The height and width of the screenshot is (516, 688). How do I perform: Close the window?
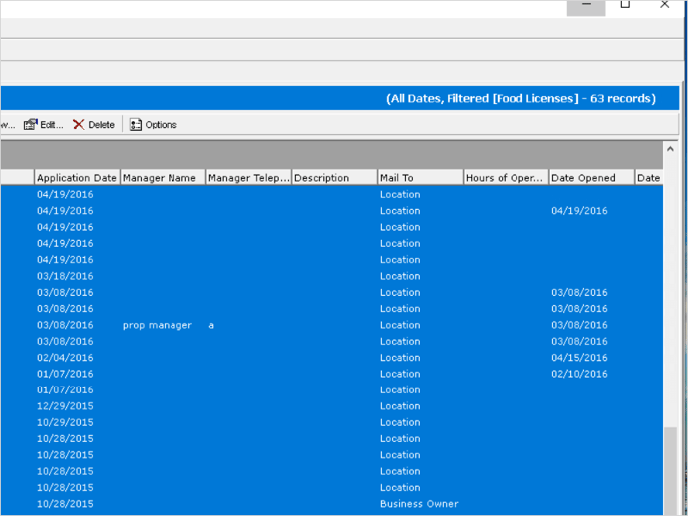[664, 5]
